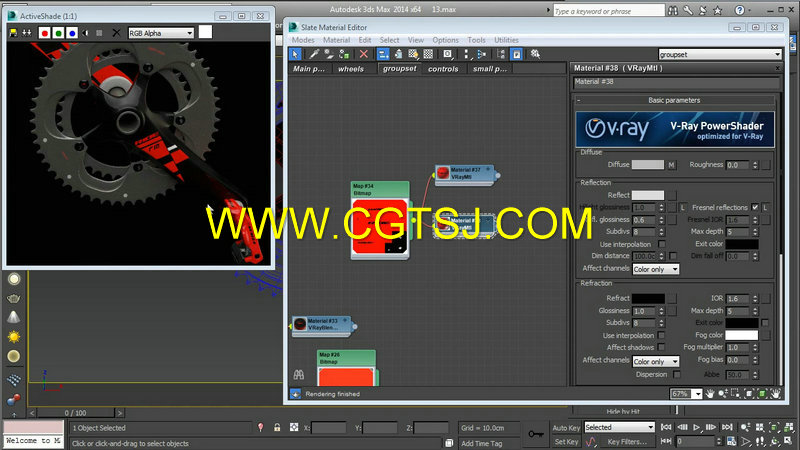Step Roughness value spinner arrows
The height and width of the screenshot is (450, 800).
[755, 165]
